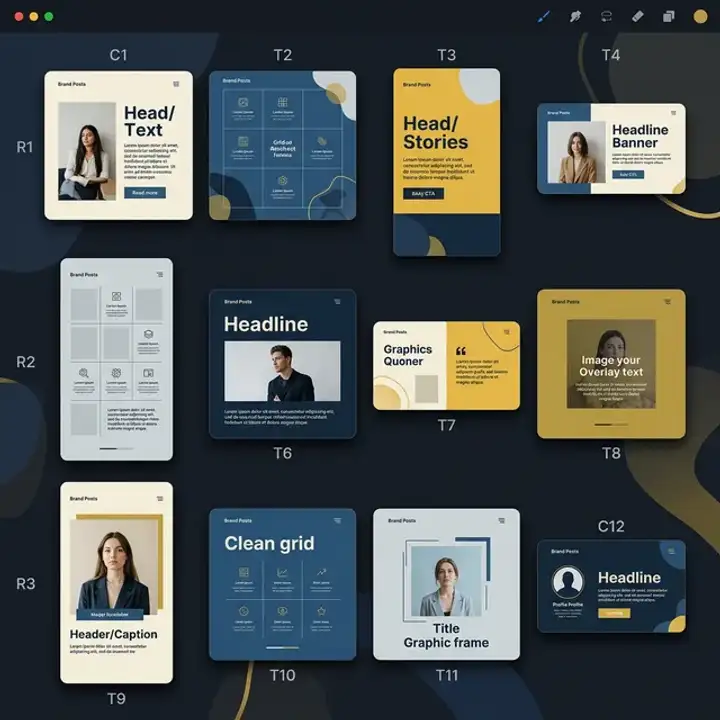Open menu icon on T6 Headline card

(338, 302)
